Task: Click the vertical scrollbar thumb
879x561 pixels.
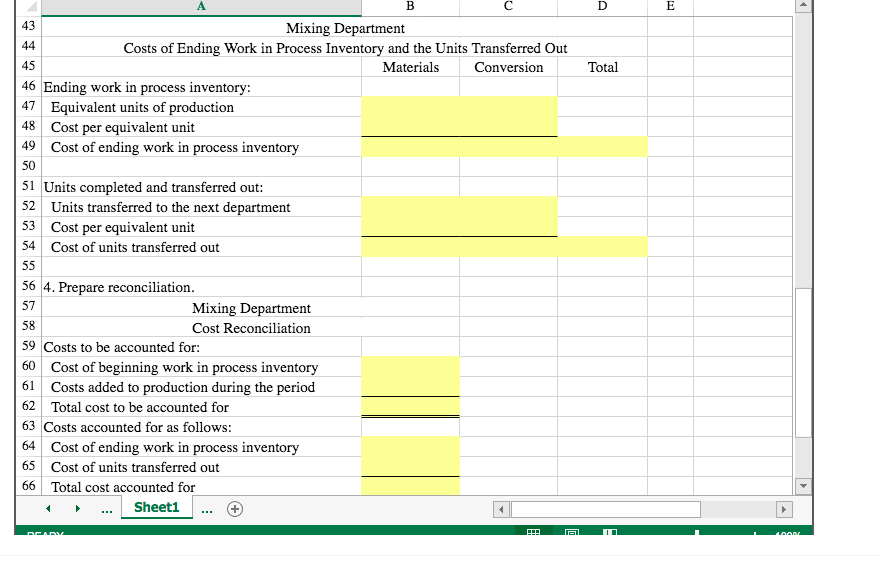Action: coord(803,363)
